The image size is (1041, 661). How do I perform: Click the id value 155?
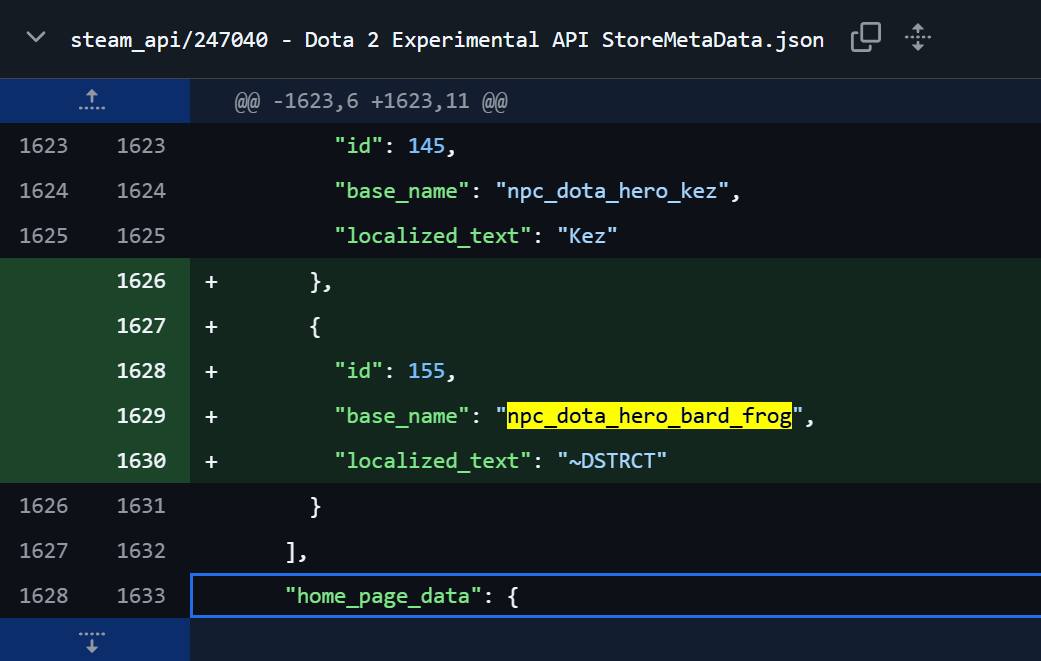pos(426,370)
